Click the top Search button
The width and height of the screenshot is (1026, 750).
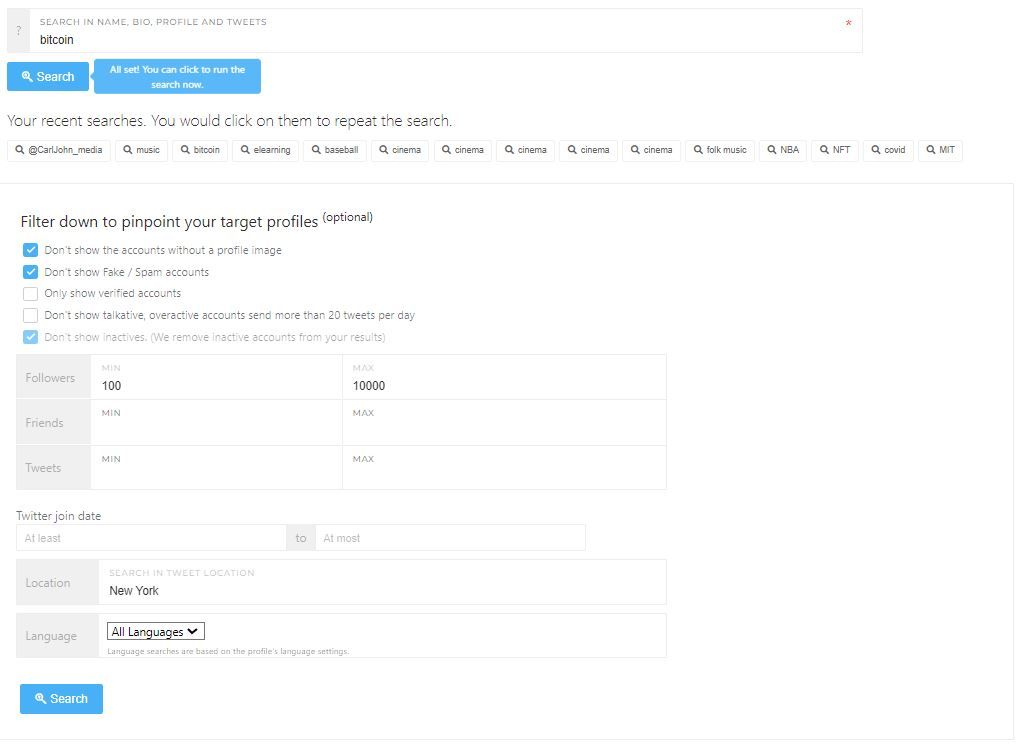click(47, 76)
